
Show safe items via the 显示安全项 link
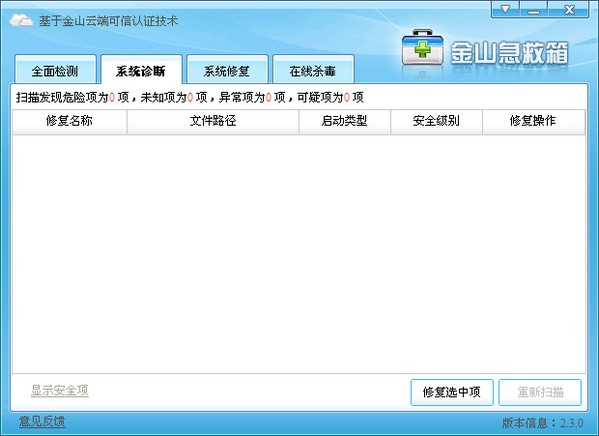pos(60,391)
